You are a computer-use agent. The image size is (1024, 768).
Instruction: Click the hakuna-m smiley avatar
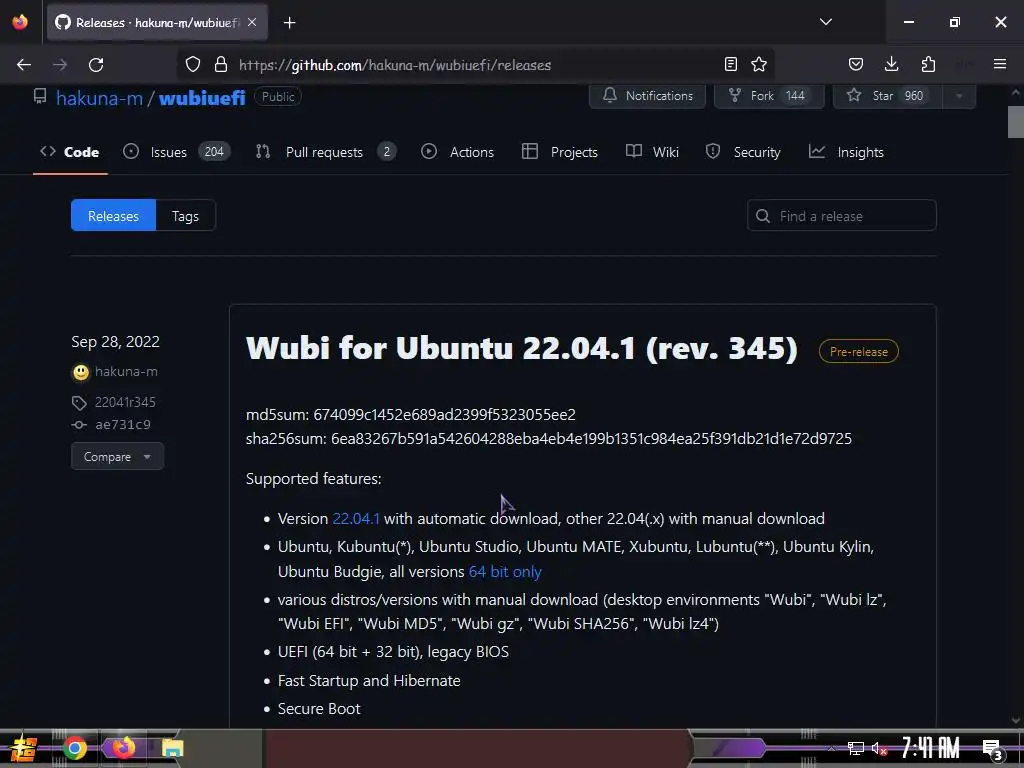80,372
